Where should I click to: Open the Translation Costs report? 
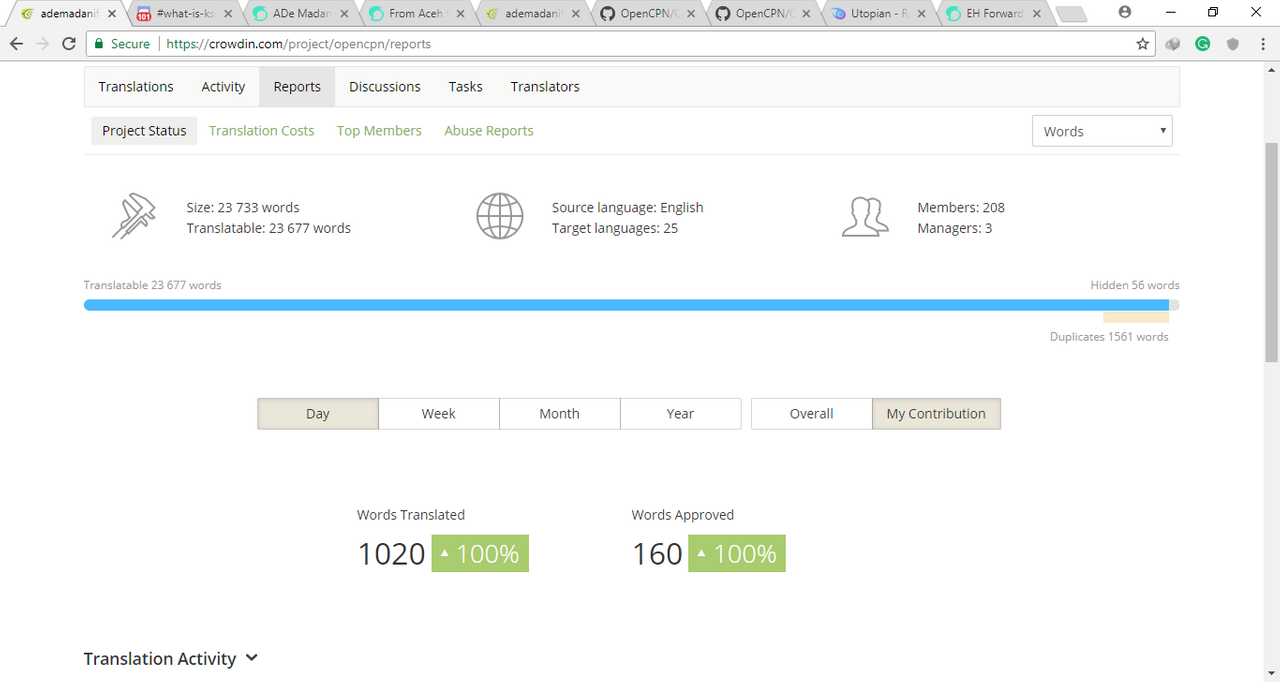[x=261, y=131]
